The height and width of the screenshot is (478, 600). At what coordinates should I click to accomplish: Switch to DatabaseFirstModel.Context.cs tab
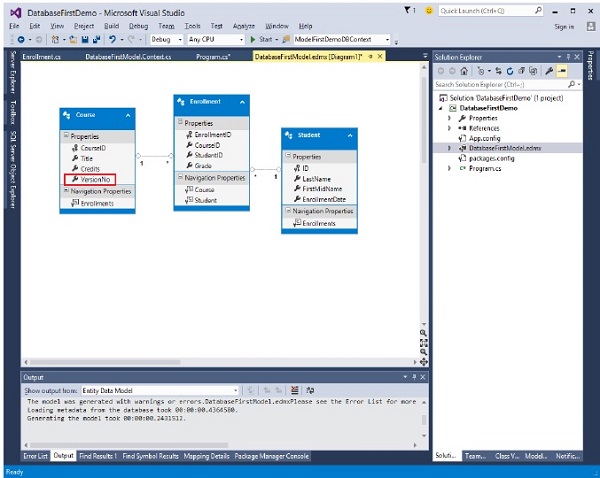pyautogui.click(x=128, y=57)
